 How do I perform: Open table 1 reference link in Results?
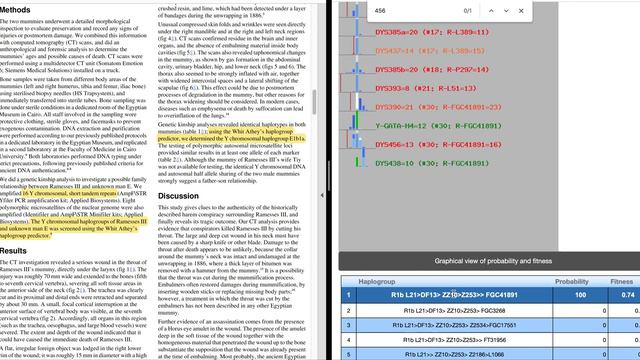[x=199, y=131]
